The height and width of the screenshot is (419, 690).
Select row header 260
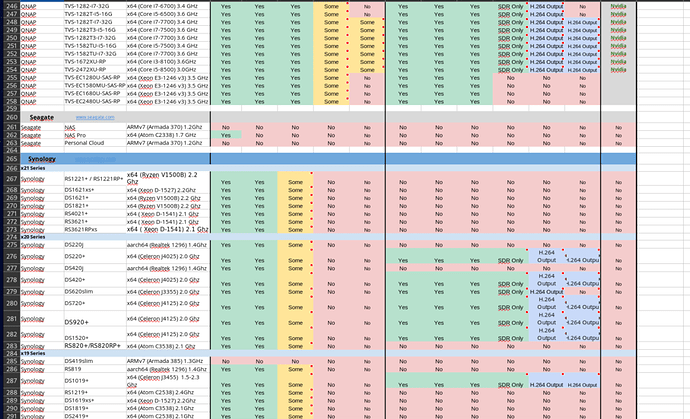(11, 118)
